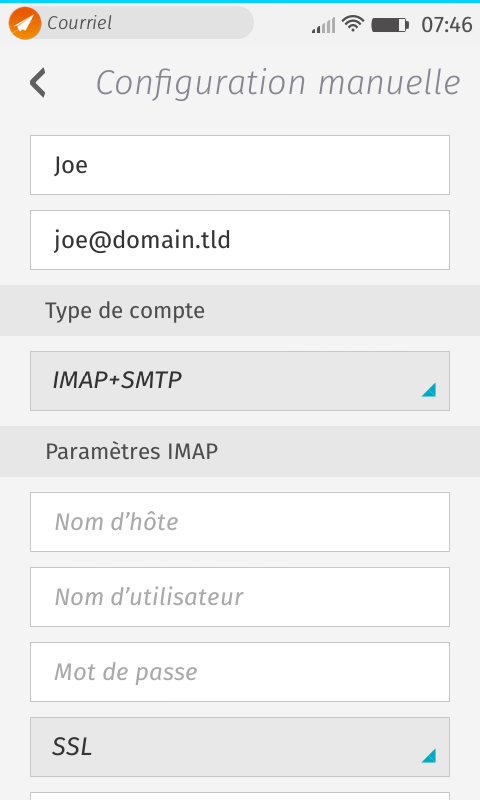Focus the name field containing Joe
Image resolution: width=480 pixels, height=800 pixels.
(240, 165)
